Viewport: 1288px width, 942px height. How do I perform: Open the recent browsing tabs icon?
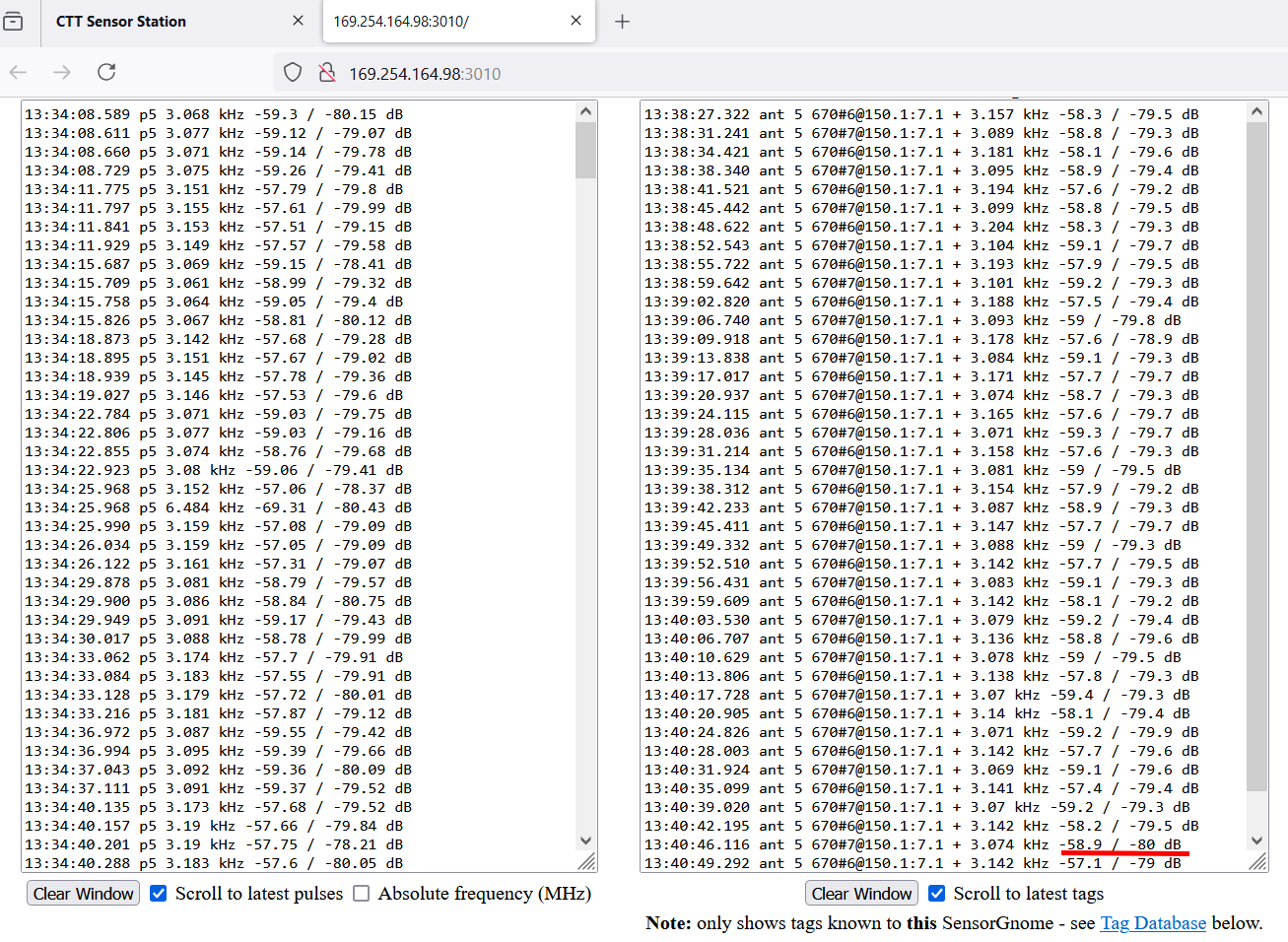point(13,21)
